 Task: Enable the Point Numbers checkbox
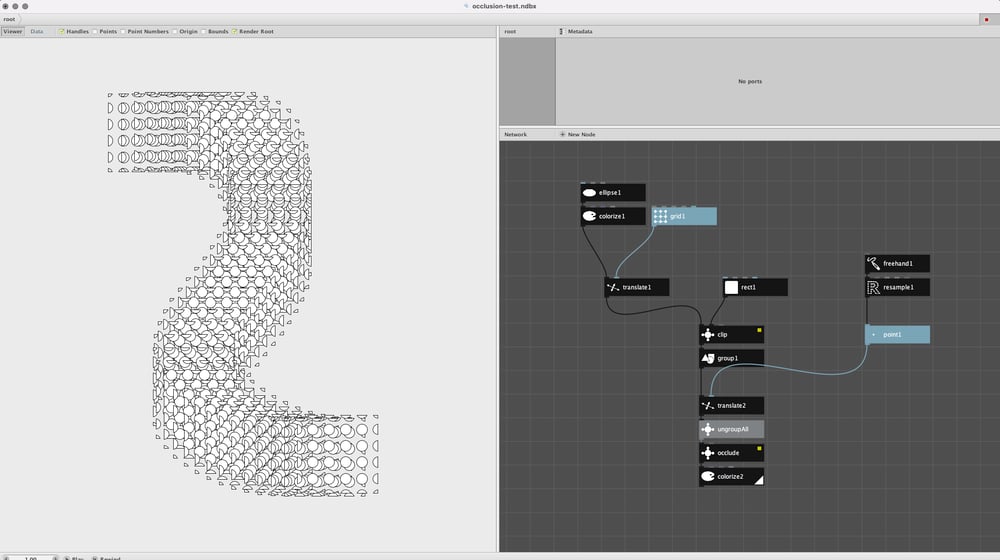(122, 31)
